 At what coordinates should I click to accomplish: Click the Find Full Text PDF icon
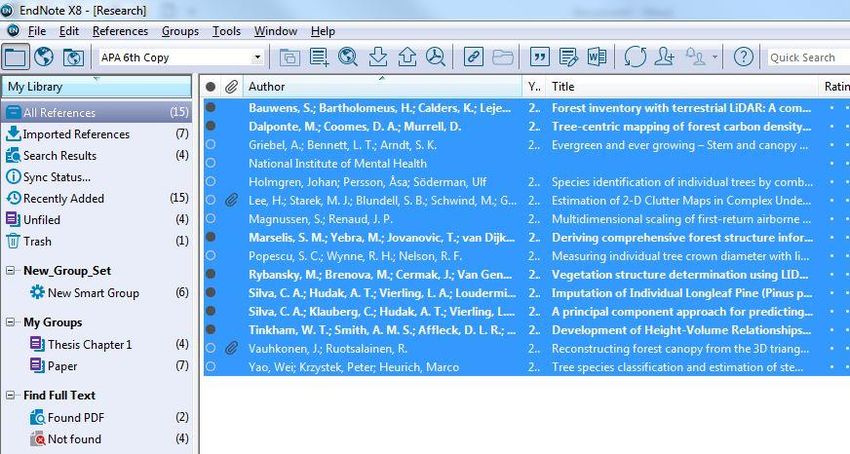pos(435,56)
